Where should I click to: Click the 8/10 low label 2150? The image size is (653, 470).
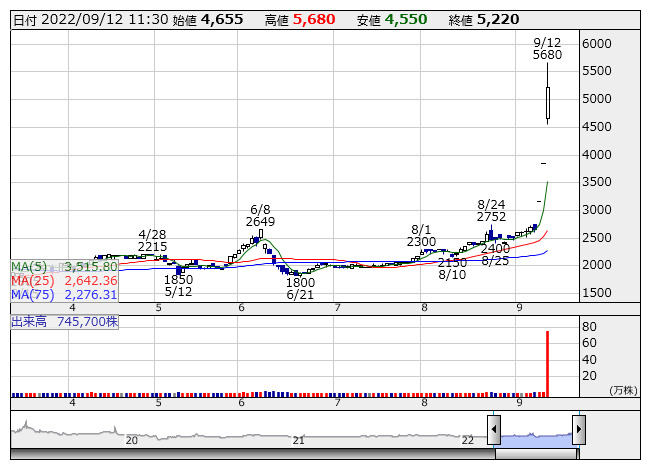coord(452,263)
